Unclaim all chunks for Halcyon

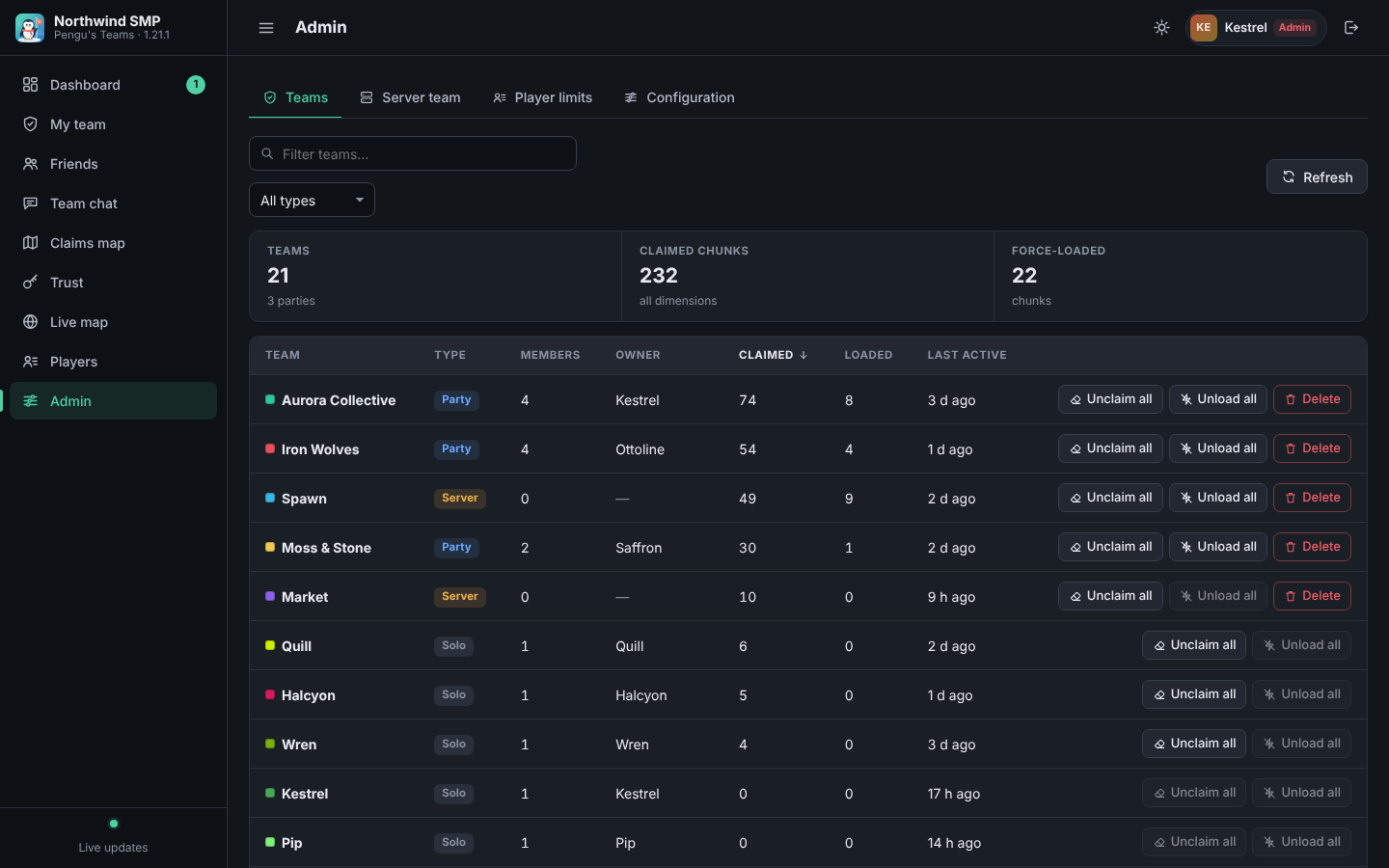[x=1194, y=694]
